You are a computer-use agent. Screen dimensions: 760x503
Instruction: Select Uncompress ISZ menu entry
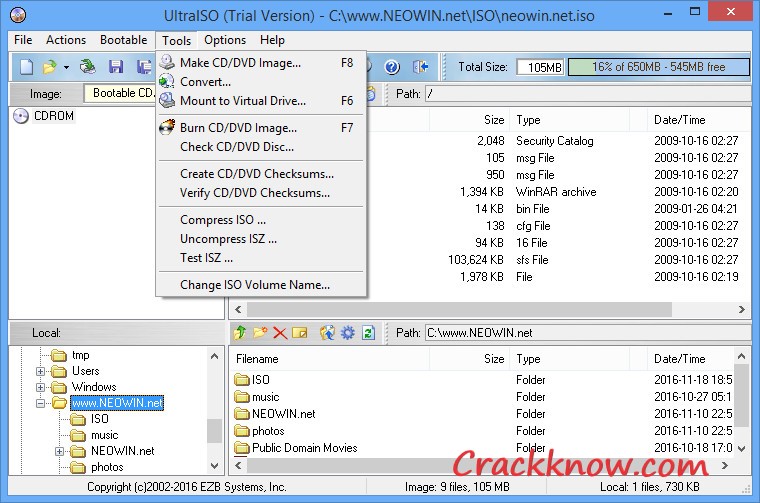click(x=261, y=239)
